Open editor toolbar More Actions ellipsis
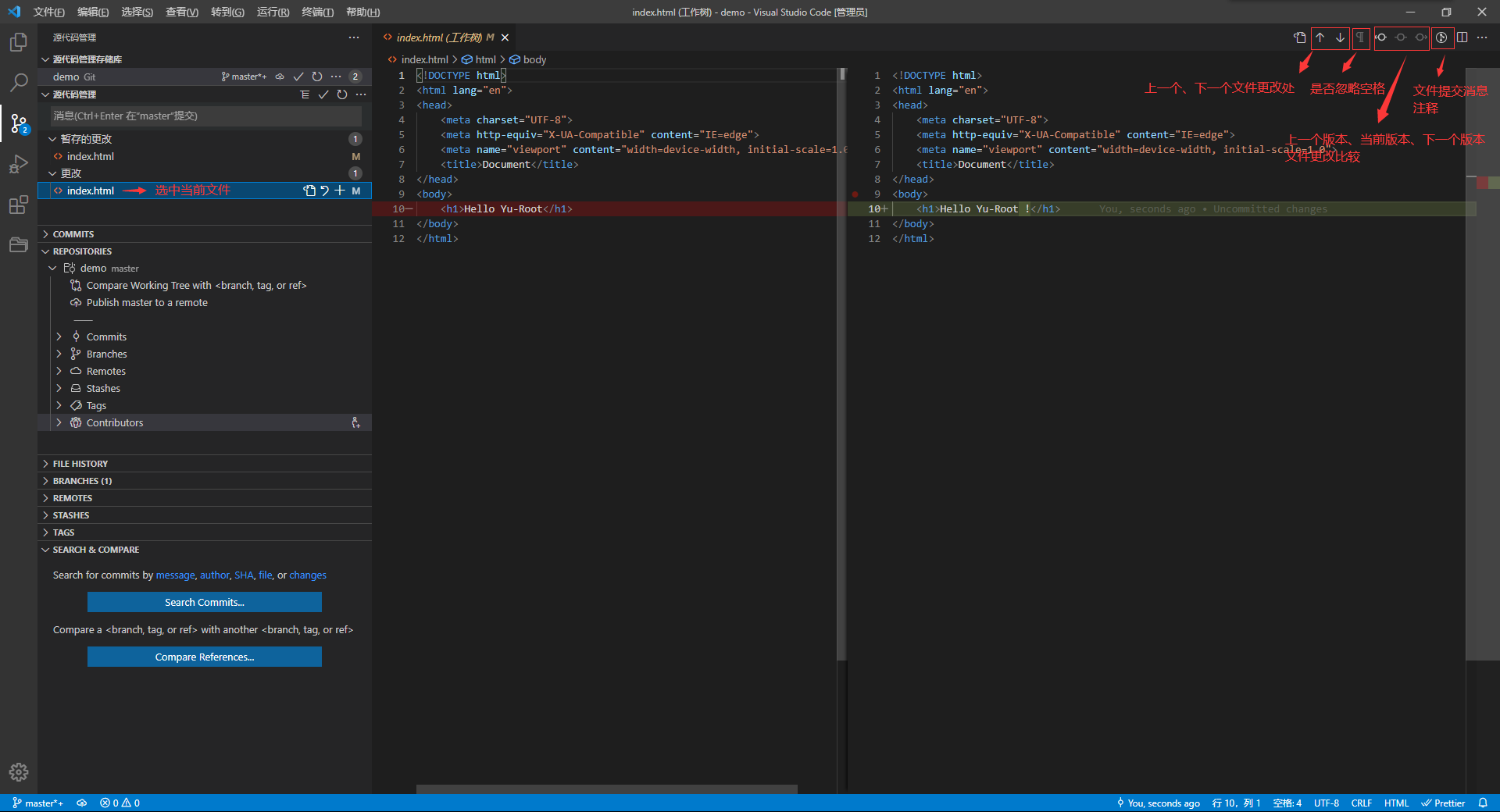This screenshot has width=1500, height=812. pos(1482,37)
